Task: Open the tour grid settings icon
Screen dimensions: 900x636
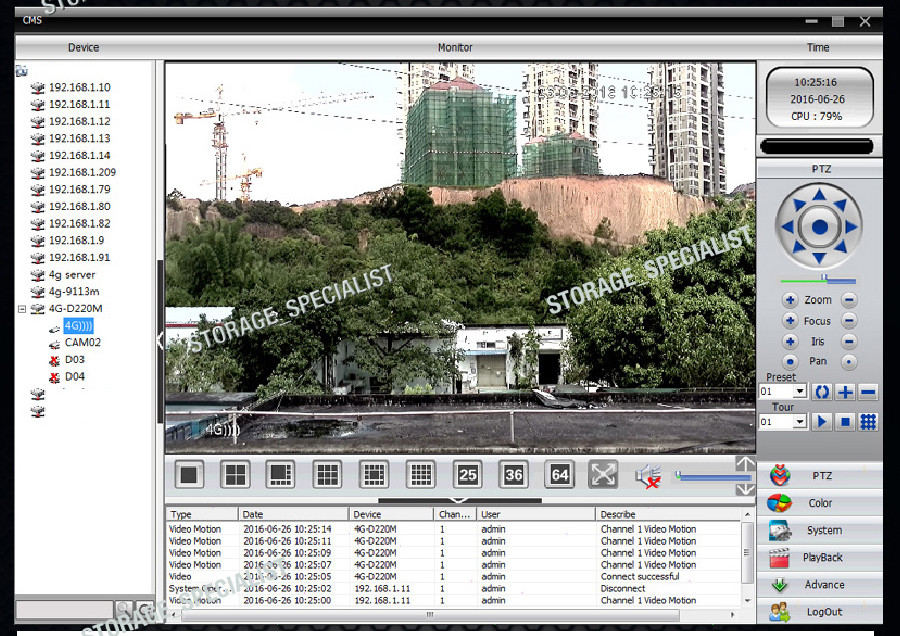Action: 868,422
